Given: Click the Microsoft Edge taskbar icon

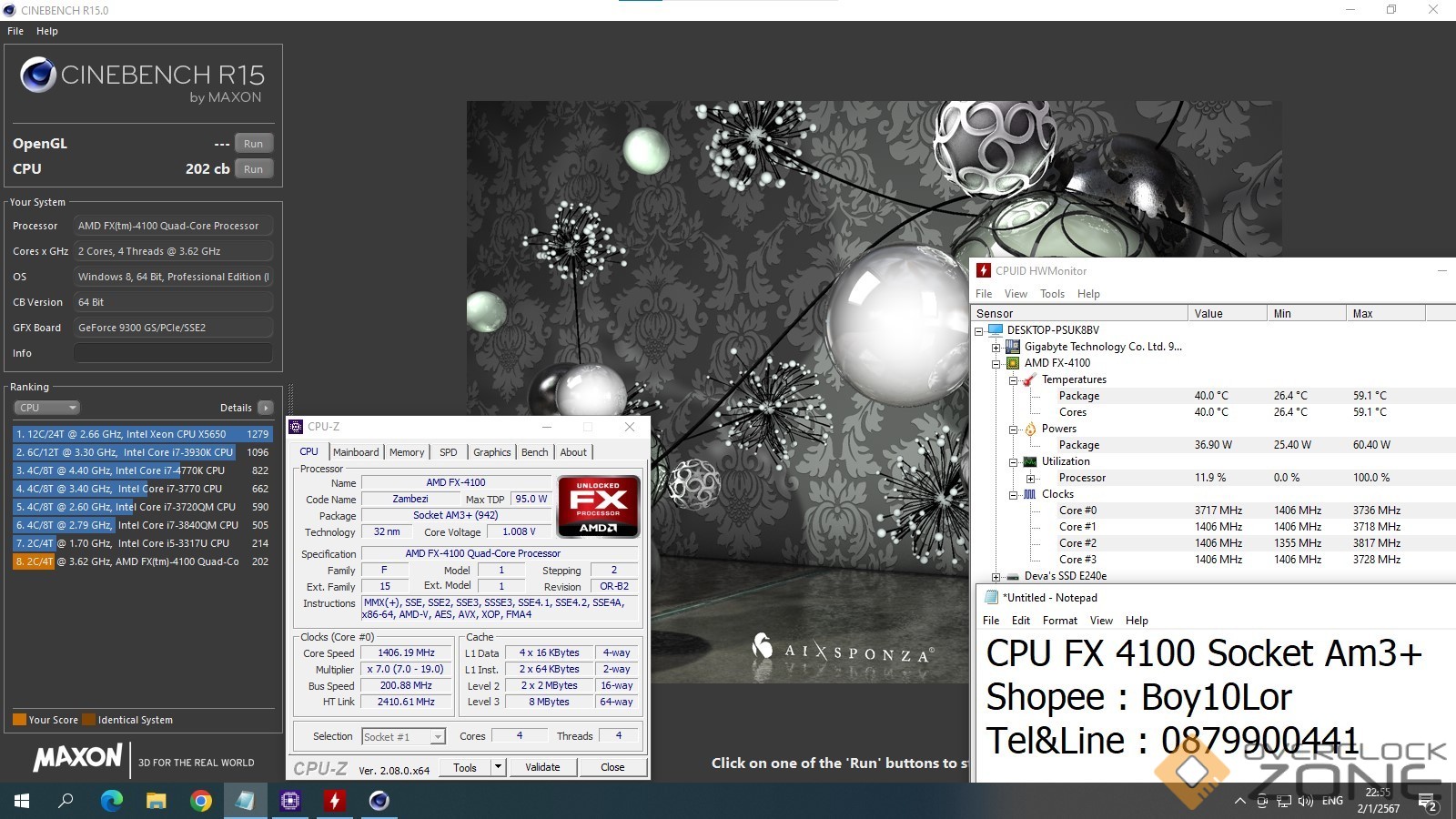Looking at the screenshot, I should [x=111, y=801].
